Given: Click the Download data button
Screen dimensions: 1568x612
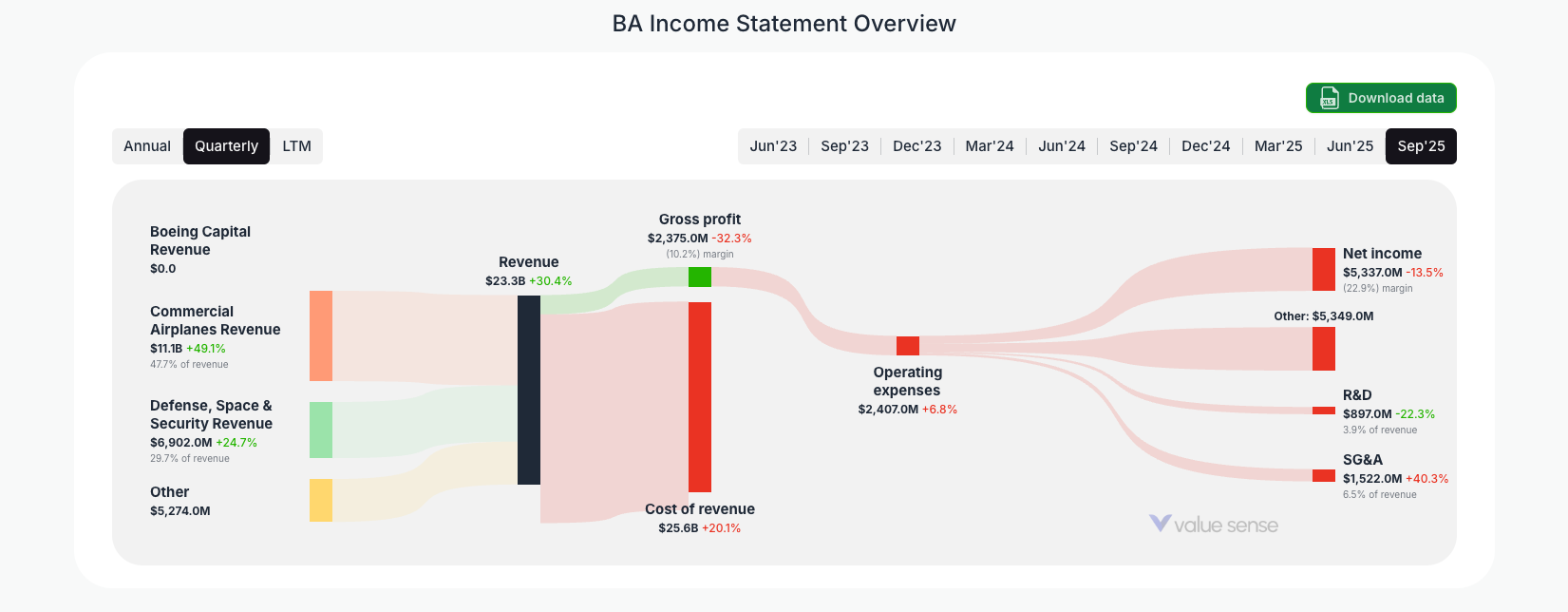Looking at the screenshot, I should [x=1381, y=98].
